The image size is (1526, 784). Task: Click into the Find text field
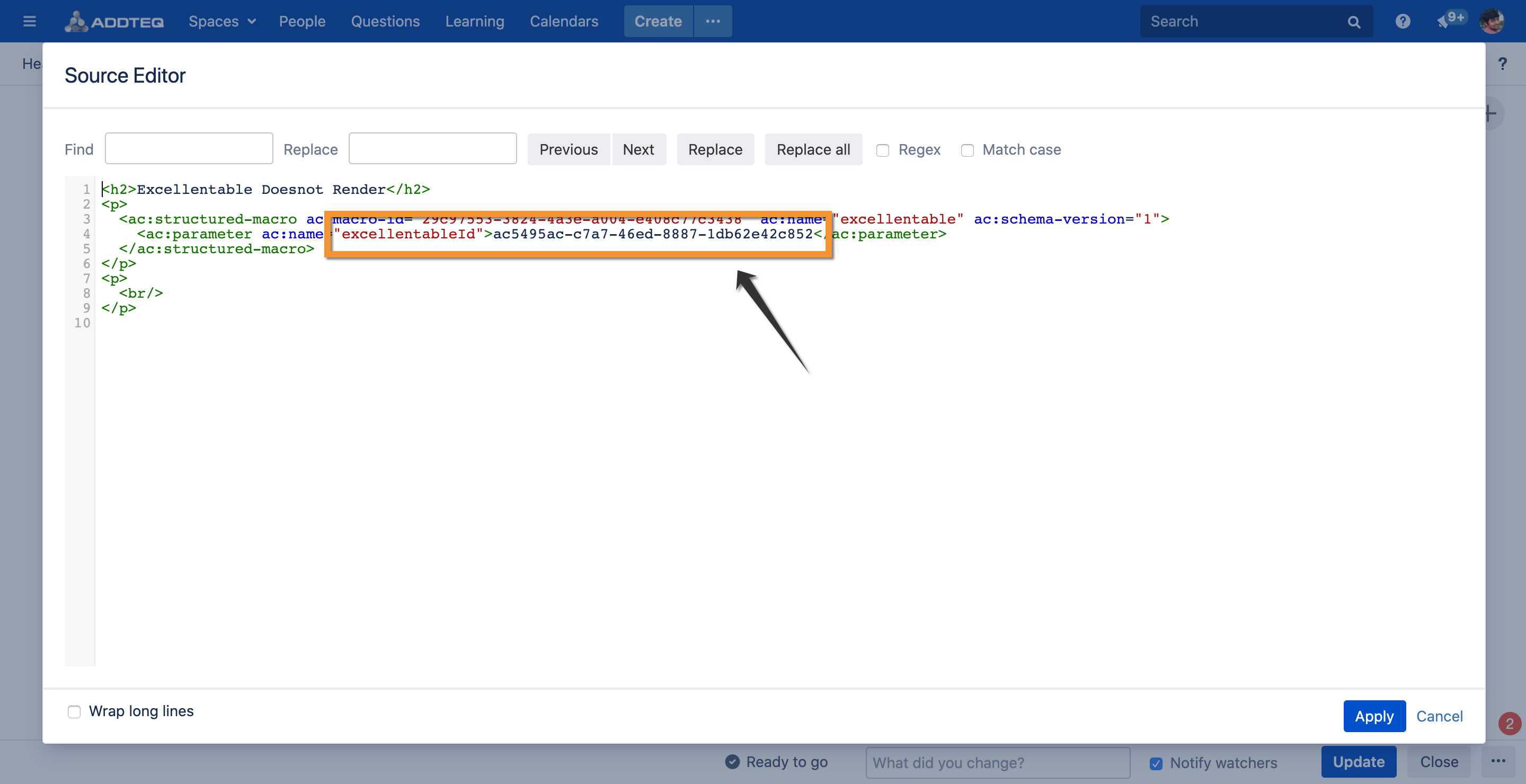(x=189, y=149)
